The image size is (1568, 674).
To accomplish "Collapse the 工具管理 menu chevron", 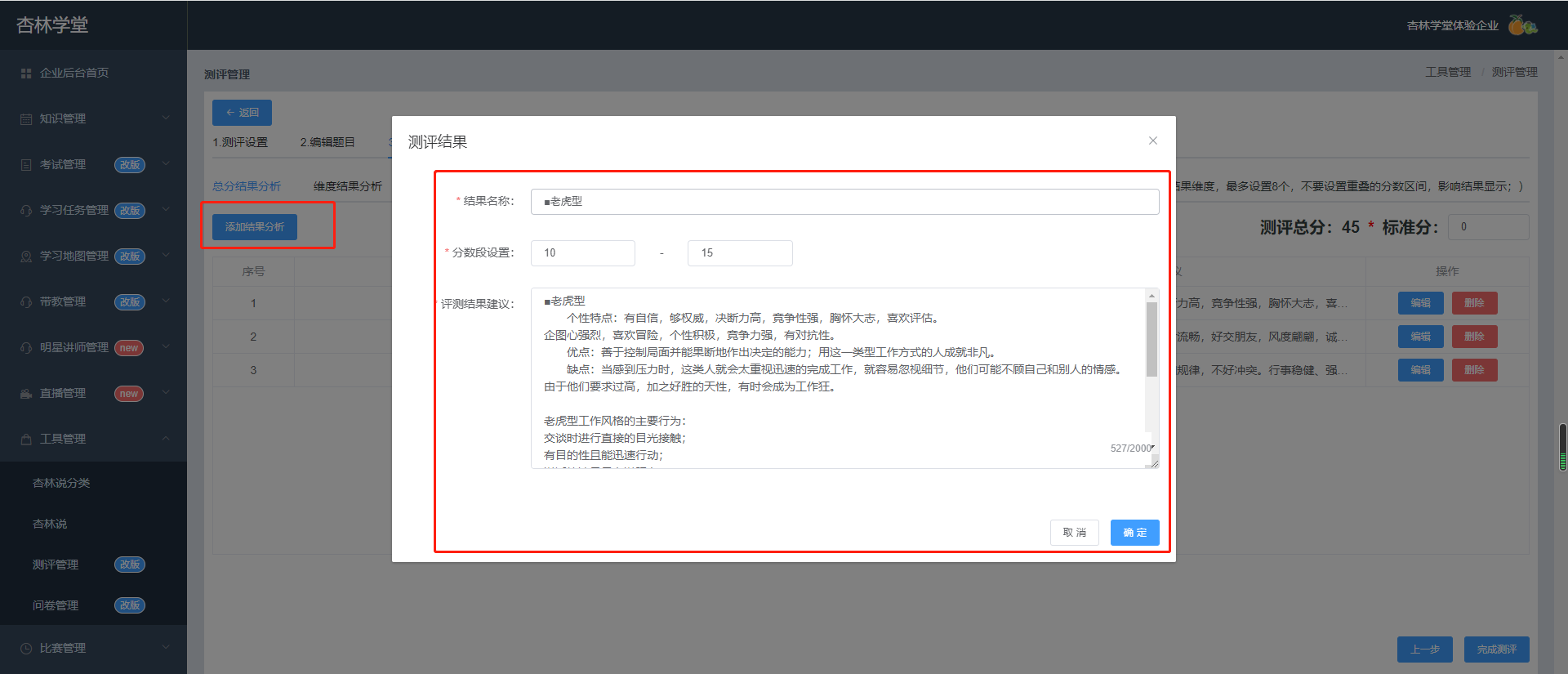I will pyautogui.click(x=166, y=439).
